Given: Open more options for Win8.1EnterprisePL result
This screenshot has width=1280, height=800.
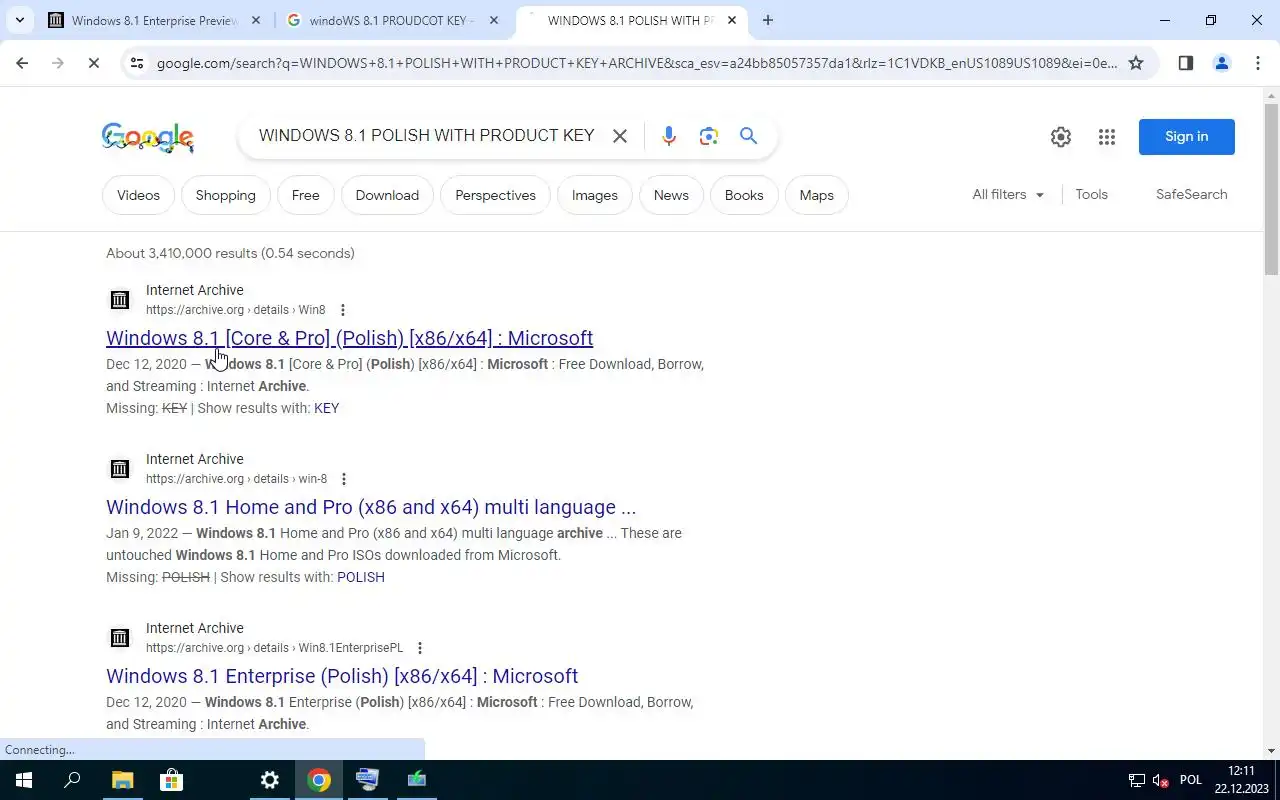Looking at the screenshot, I should pos(420,648).
